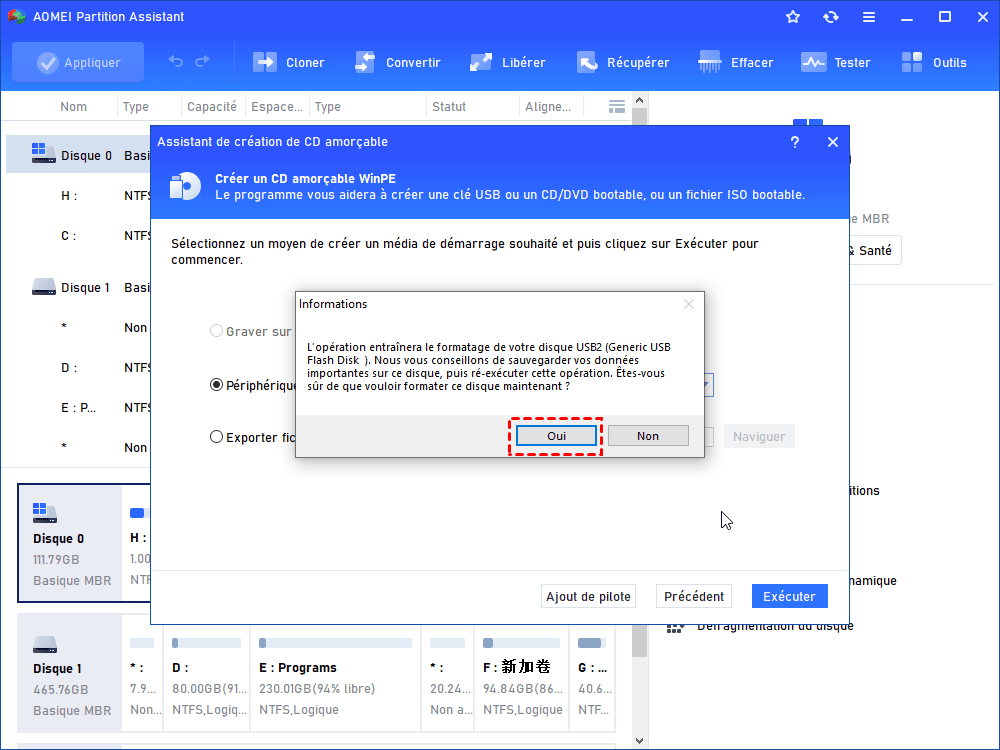The image size is (1000, 750).
Task: Click the star favorites icon in title bar
Action: click(x=793, y=17)
